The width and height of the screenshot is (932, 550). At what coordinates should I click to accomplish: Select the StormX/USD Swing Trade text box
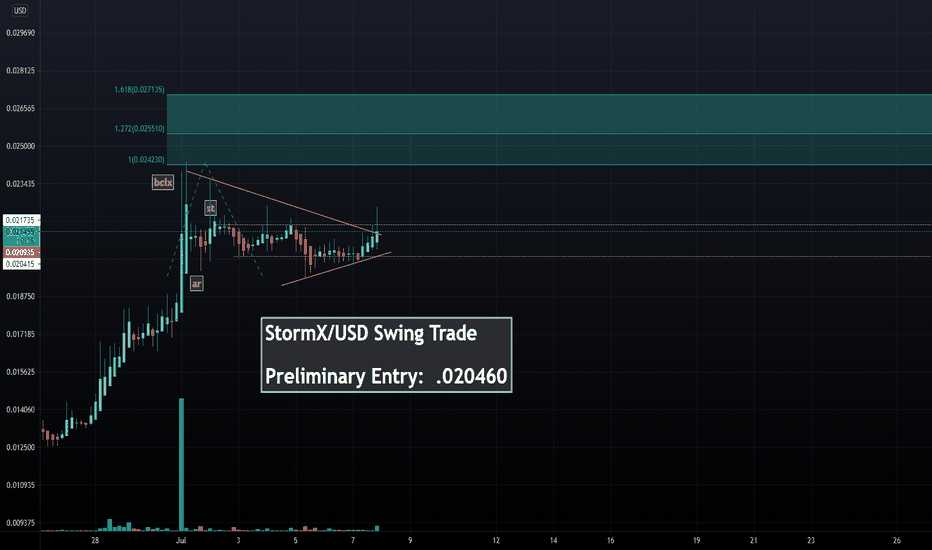coord(386,355)
